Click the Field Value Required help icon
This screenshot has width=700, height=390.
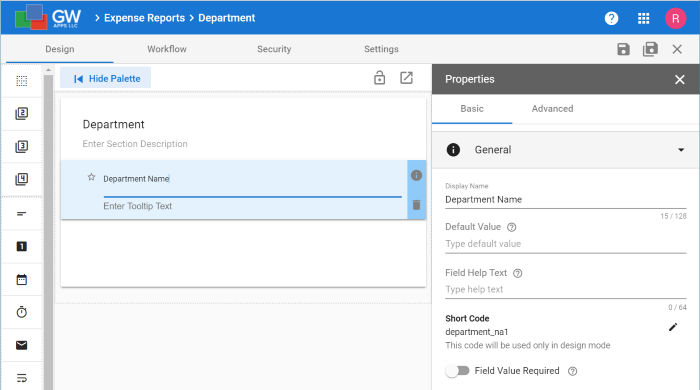coord(572,371)
